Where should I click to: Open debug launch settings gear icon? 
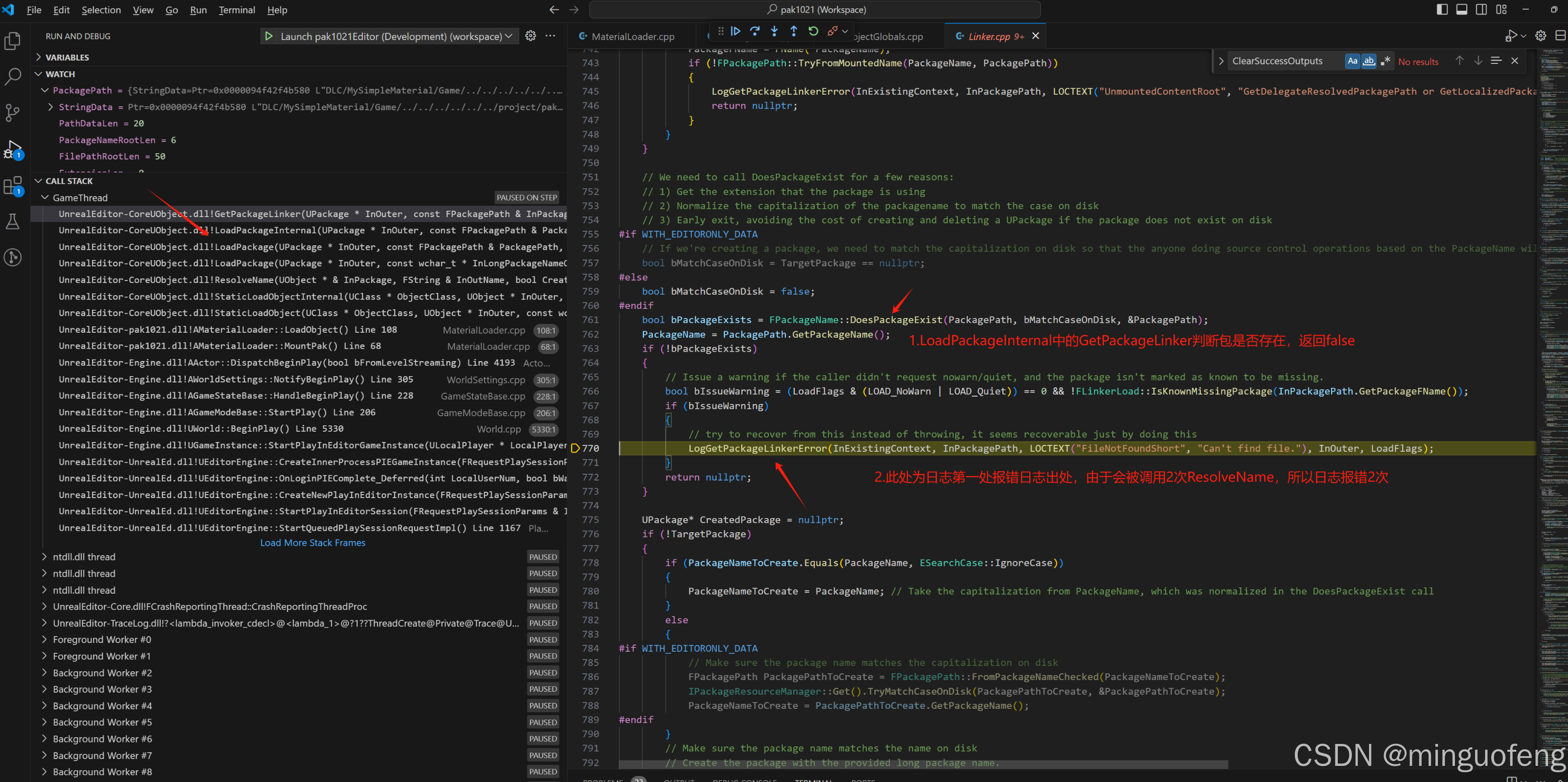[530, 36]
